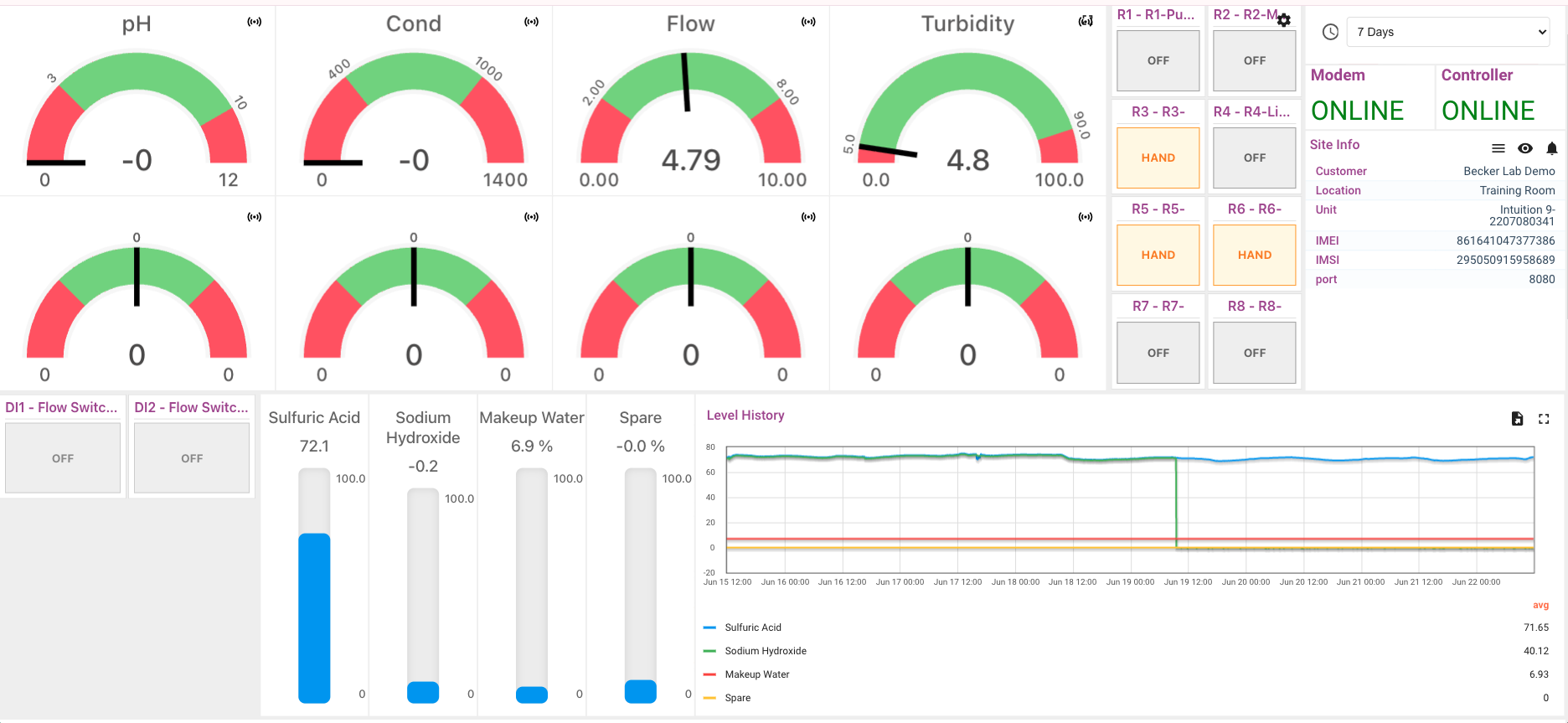Click signal icon of first unnamed gauge below pH

click(254, 217)
